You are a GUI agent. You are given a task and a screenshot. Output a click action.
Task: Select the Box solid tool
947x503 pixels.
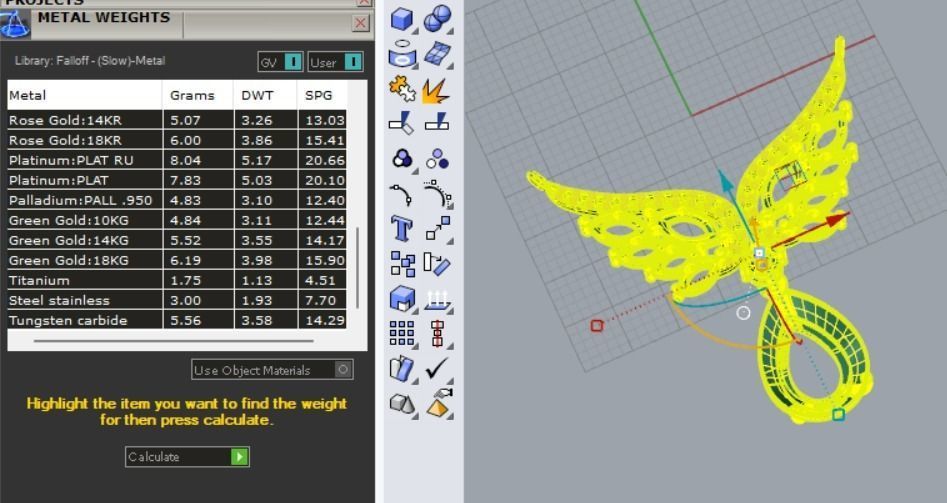402,19
